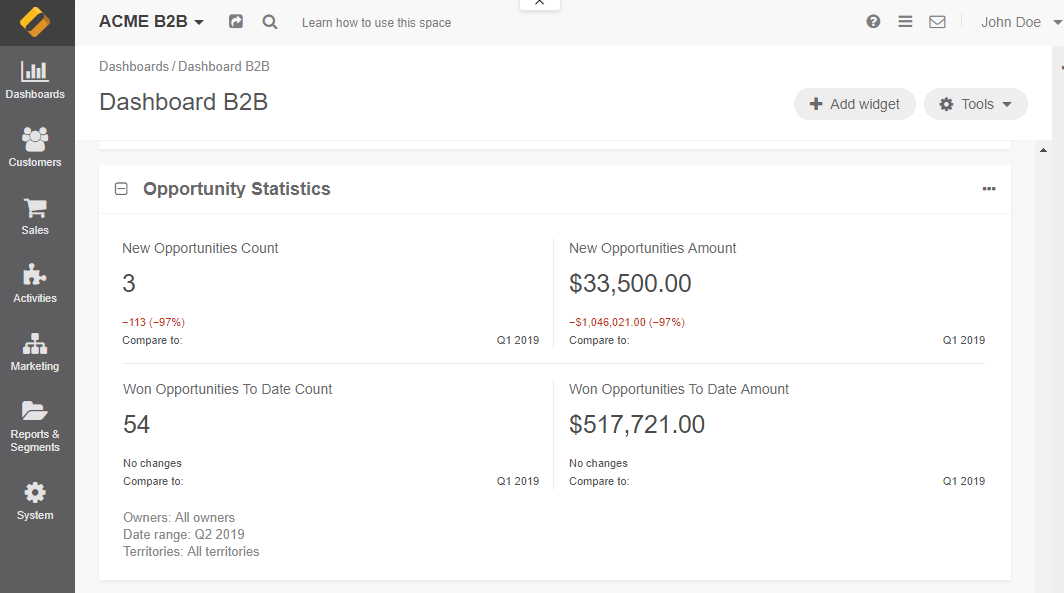Open the Customers sidebar menu
The width and height of the screenshot is (1064, 593).
pyautogui.click(x=35, y=148)
